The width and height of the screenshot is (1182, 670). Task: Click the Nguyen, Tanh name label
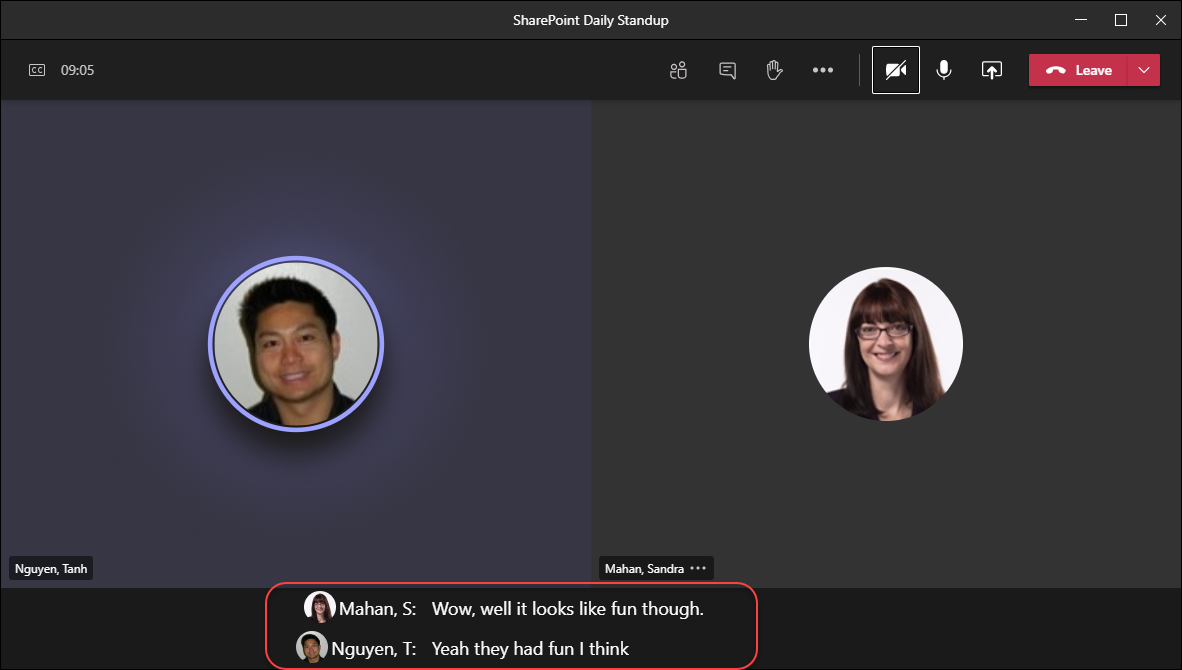(x=50, y=567)
